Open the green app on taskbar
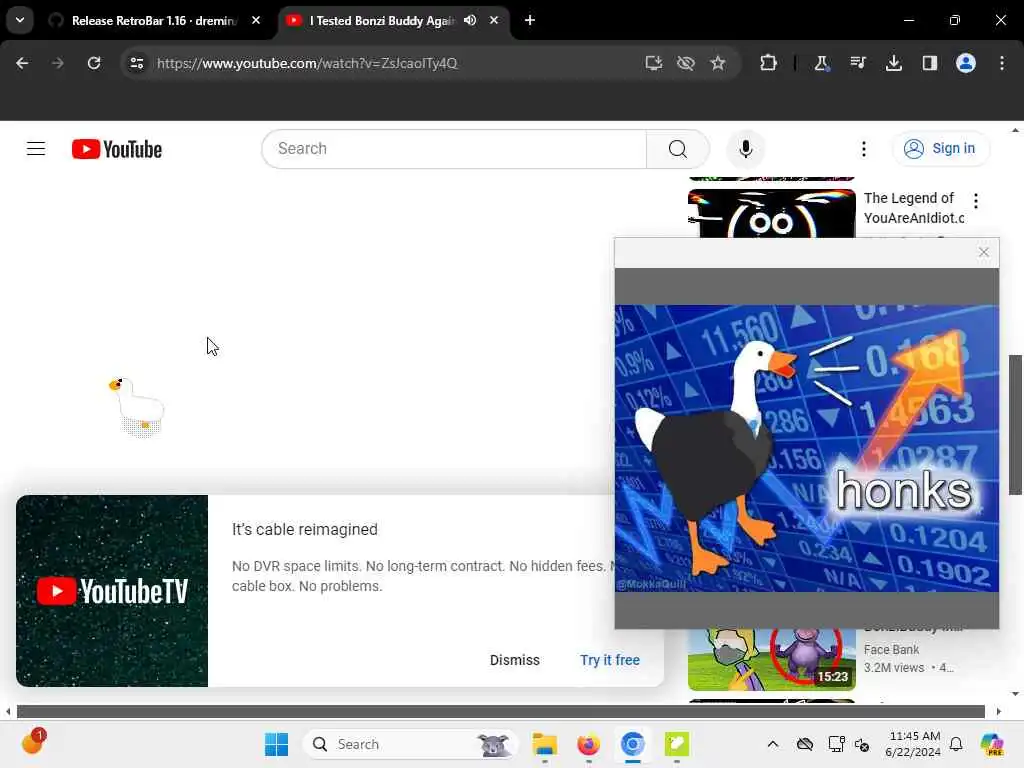 point(677,744)
